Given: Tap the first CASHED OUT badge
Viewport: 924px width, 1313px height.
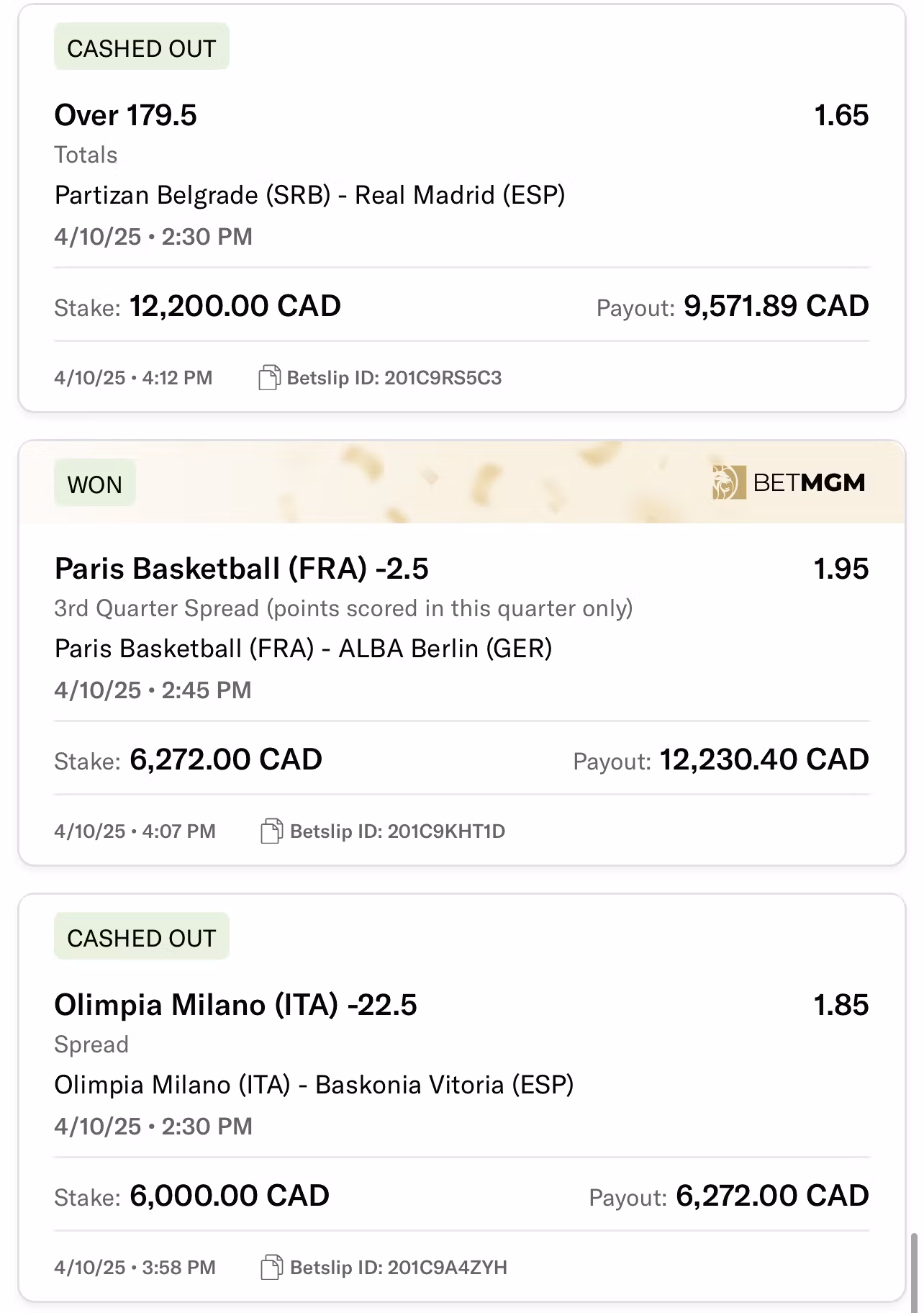Looking at the screenshot, I should 142,48.
